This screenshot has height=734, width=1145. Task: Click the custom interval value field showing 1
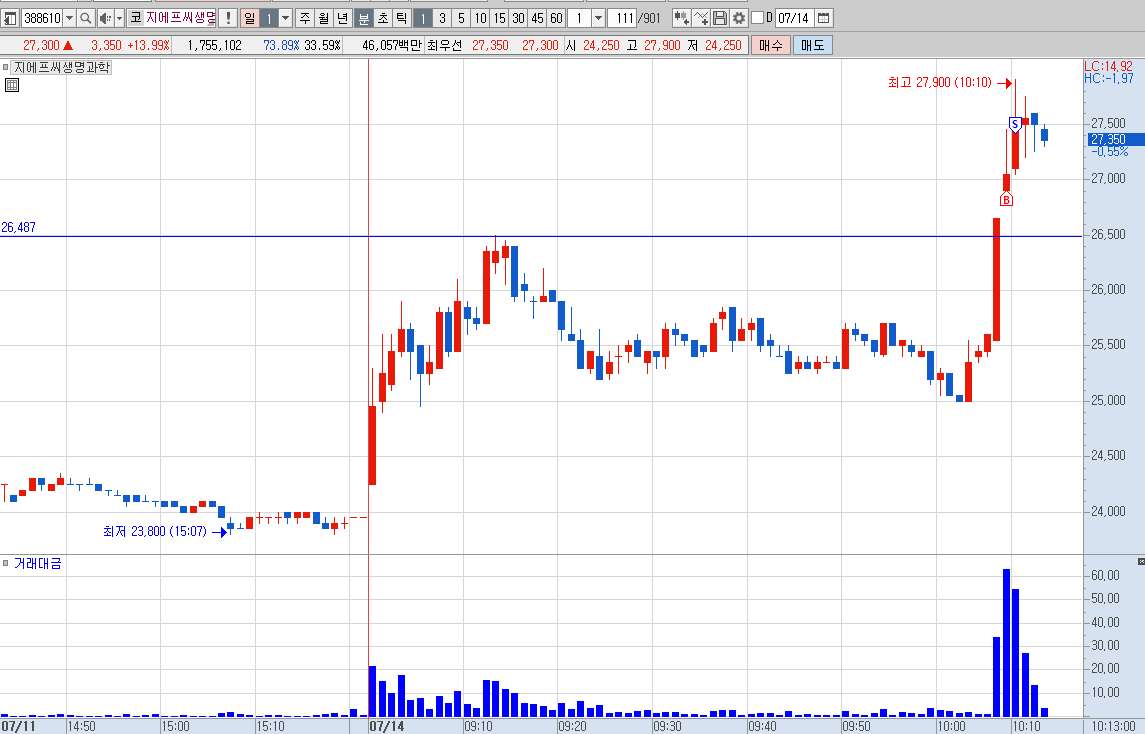[x=579, y=18]
